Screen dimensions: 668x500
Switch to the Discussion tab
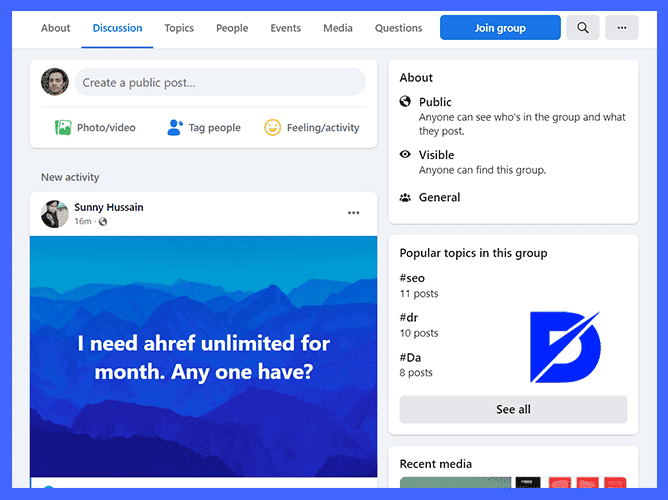pyautogui.click(x=117, y=28)
